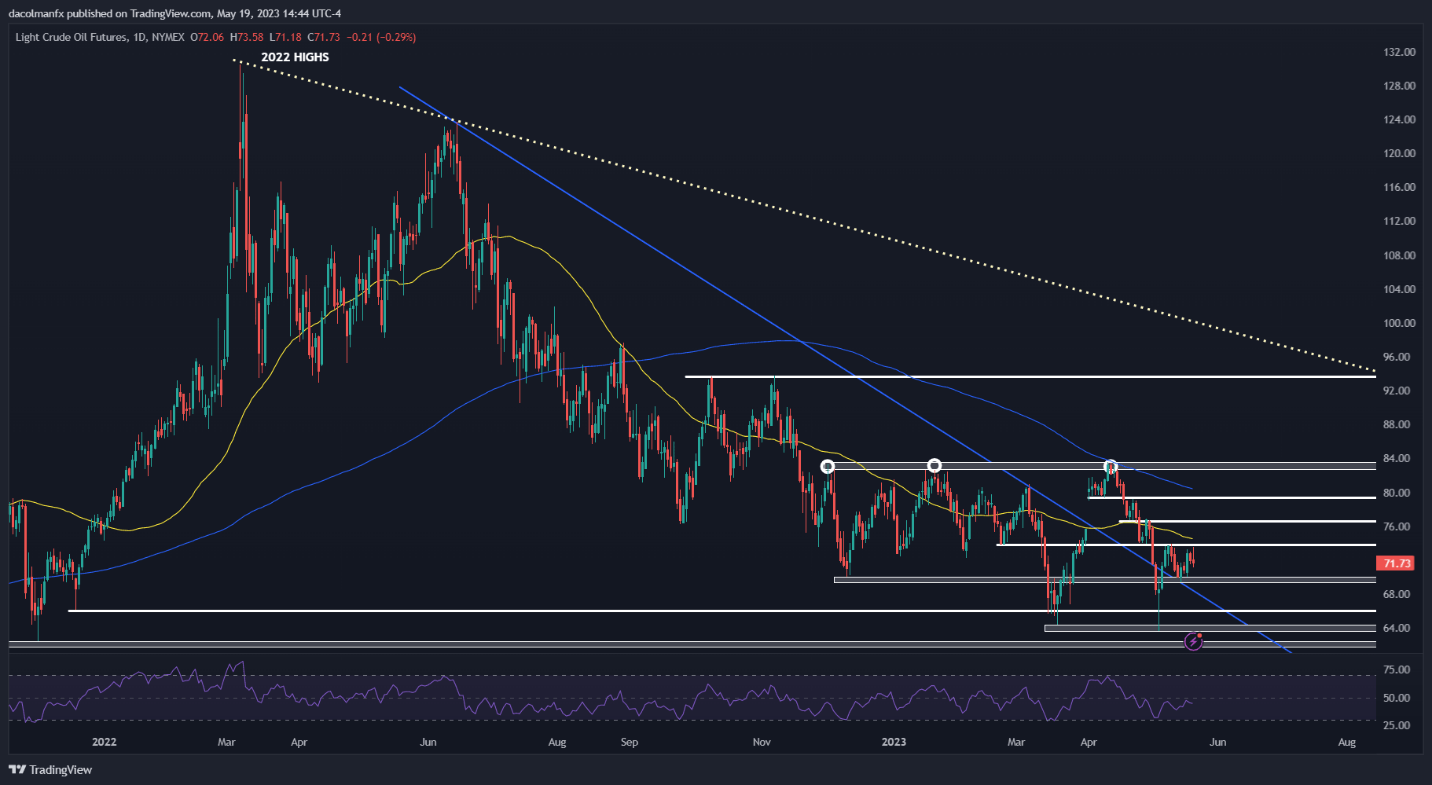Click the Sep label on time axis

point(629,743)
